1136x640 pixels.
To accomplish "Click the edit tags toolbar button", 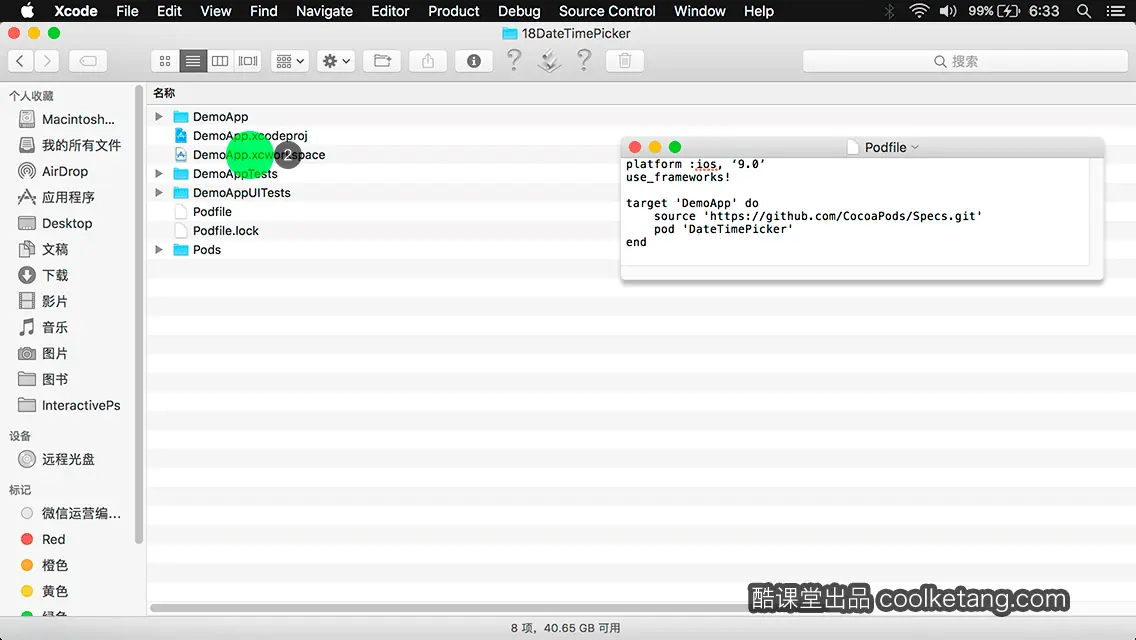I will pos(88,61).
